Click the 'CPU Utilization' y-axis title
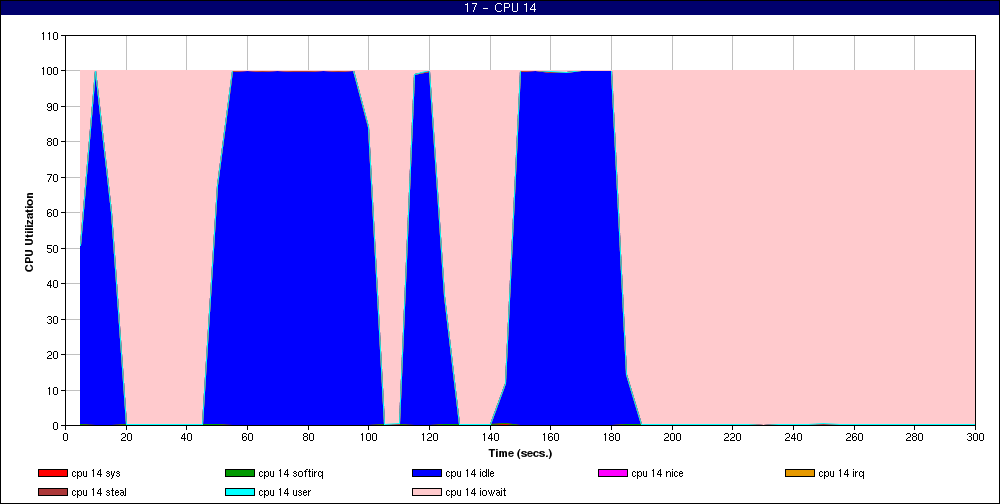1000x504 pixels. [x=29, y=232]
